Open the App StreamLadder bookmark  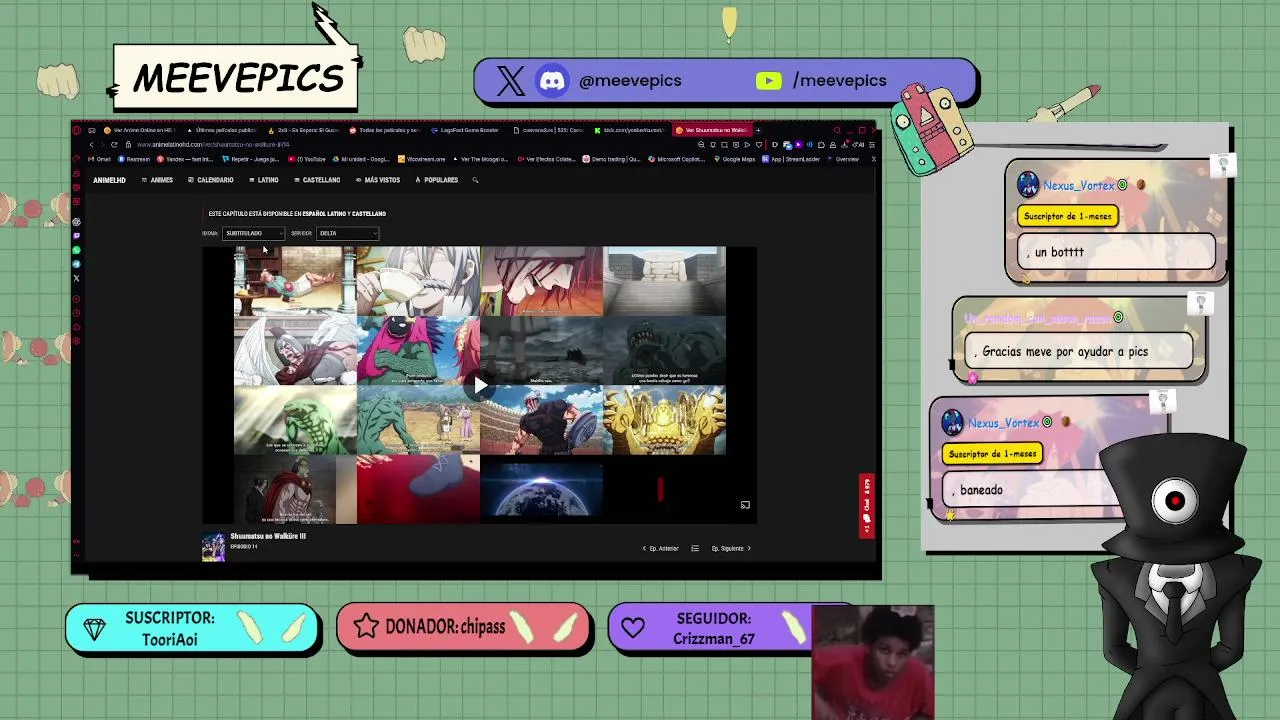tap(791, 159)
